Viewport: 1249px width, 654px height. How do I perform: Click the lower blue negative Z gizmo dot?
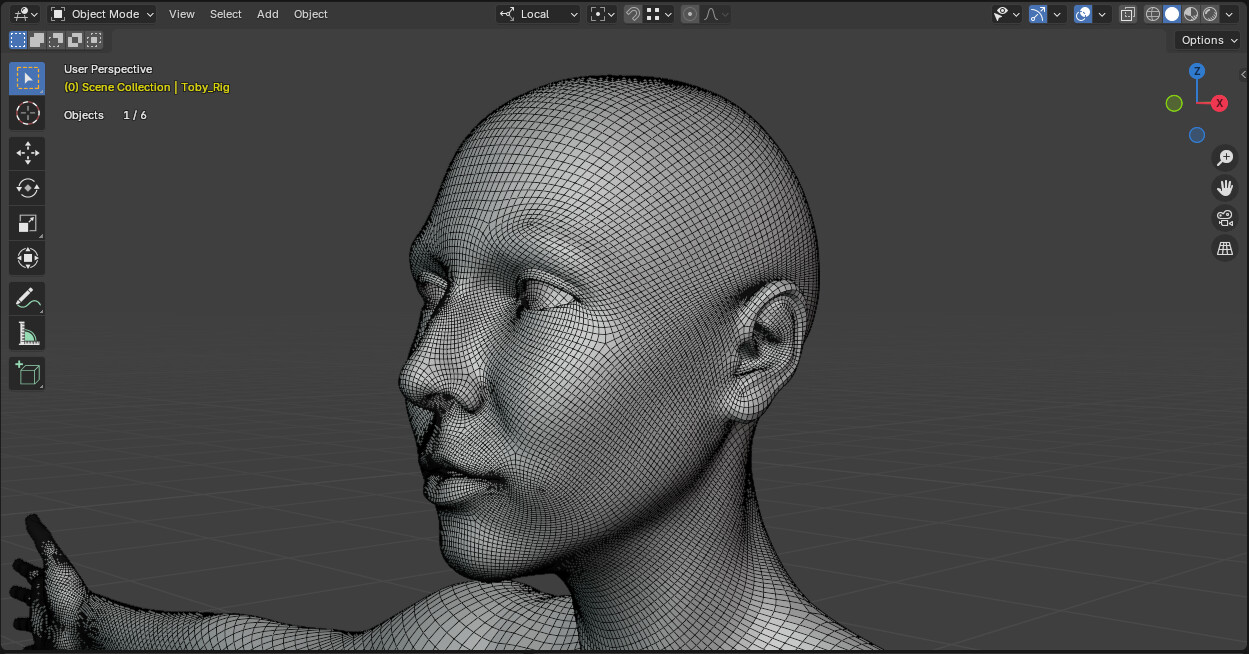(x=1196, y=135)
